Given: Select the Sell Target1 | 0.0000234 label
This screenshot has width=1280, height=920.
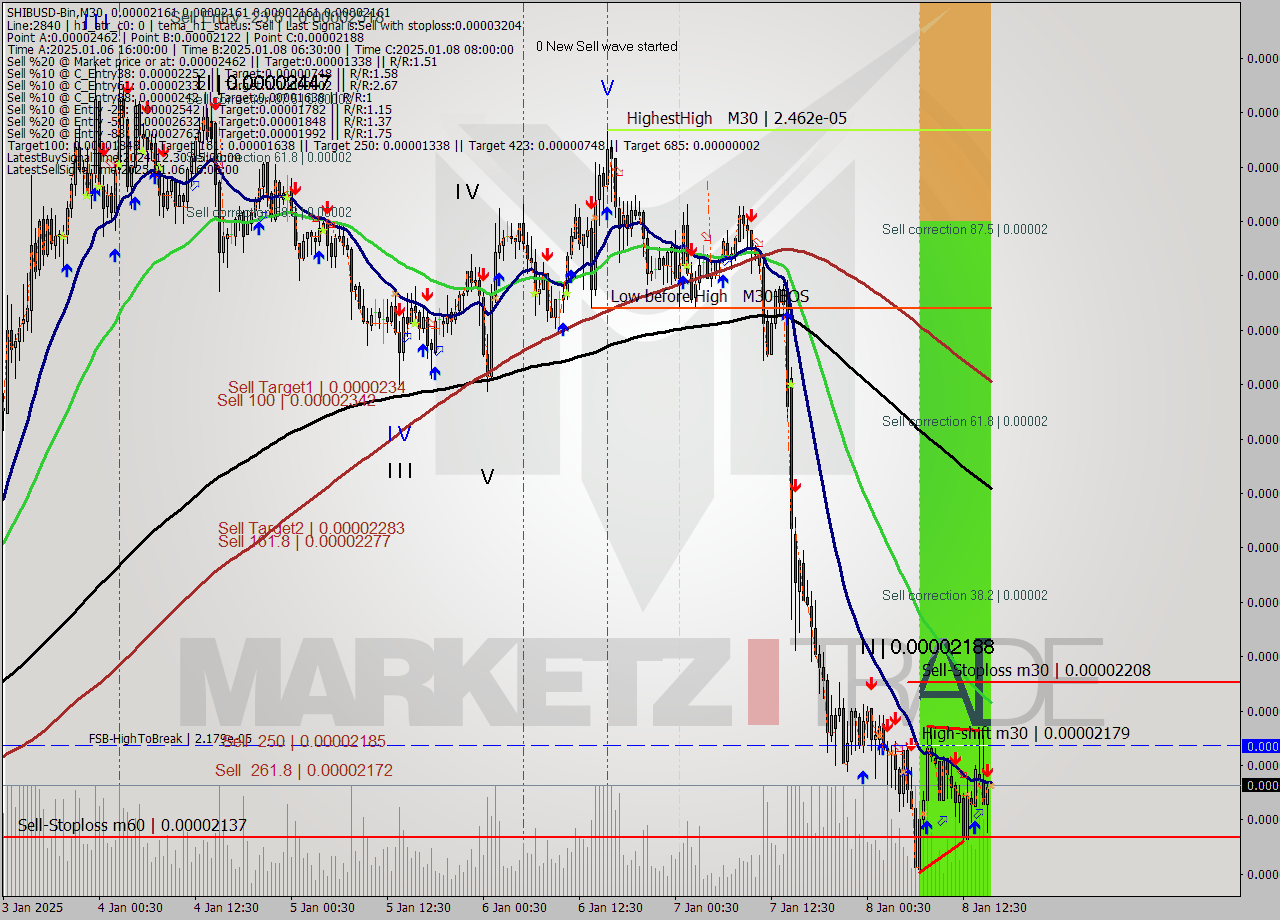Looking at the screenshot, I should [x=317, y=388].
